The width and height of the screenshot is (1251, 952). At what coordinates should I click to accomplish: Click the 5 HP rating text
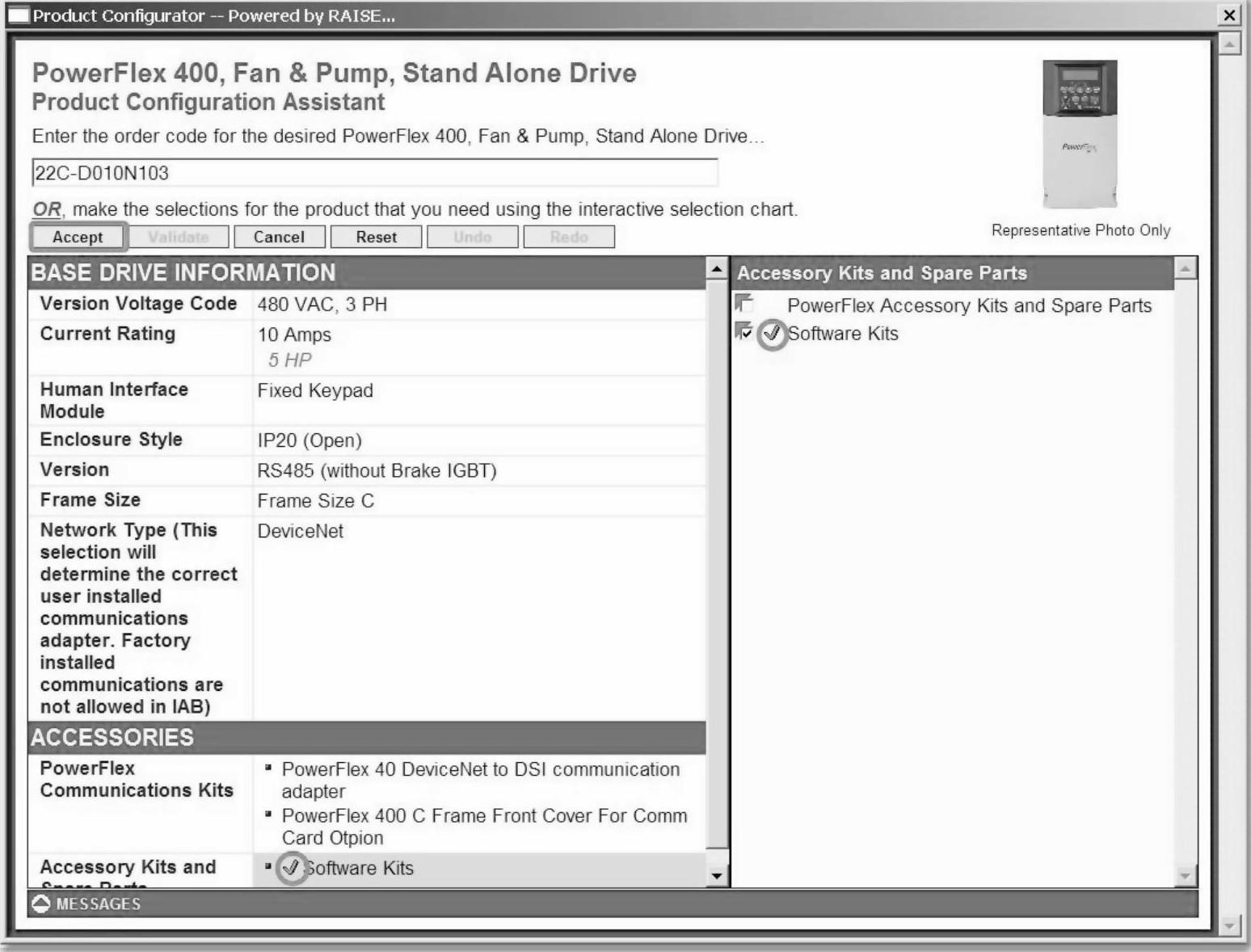pyautogui.click(x=290, y=360)
